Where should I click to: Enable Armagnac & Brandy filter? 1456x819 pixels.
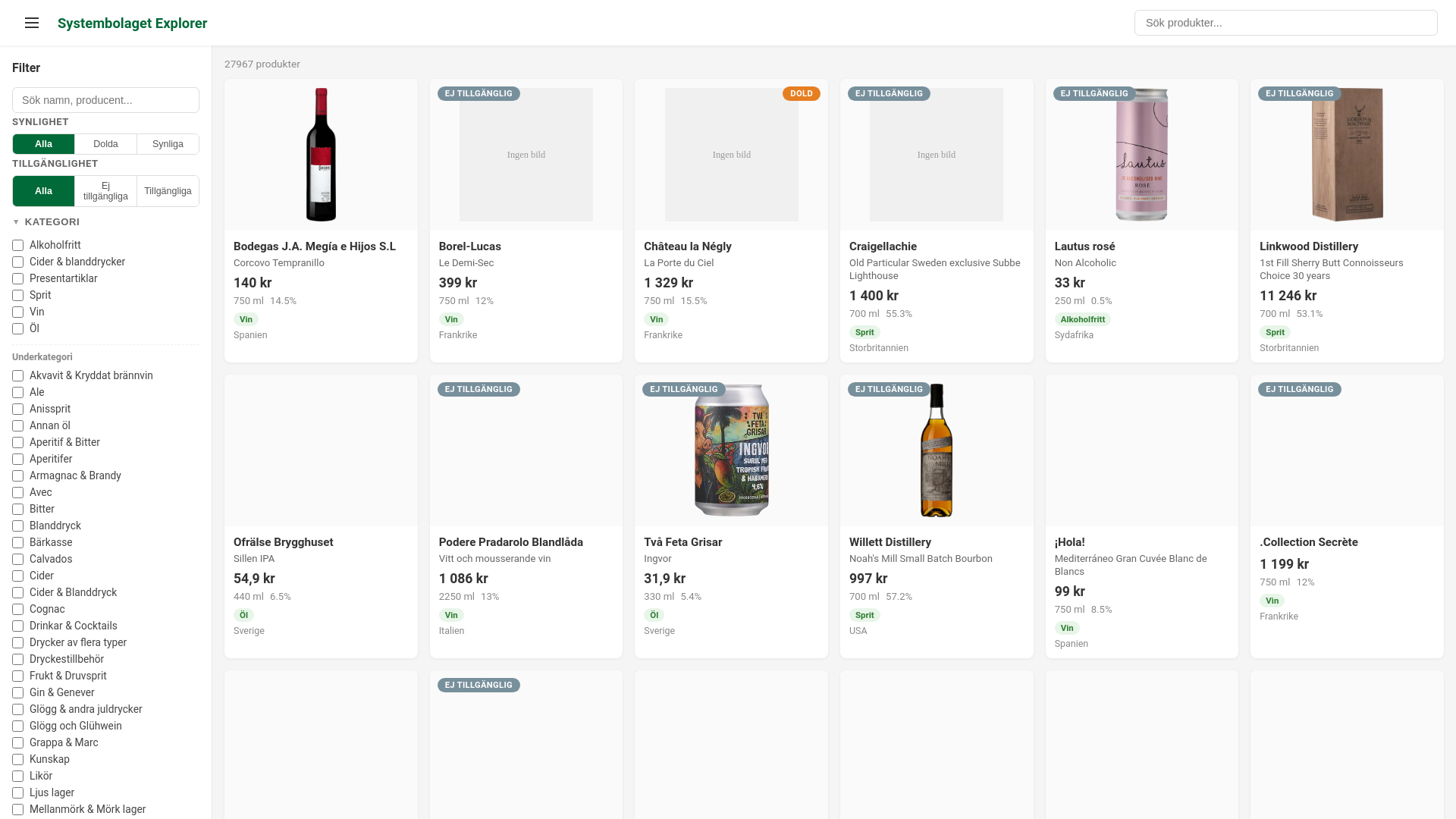(18, 476)
